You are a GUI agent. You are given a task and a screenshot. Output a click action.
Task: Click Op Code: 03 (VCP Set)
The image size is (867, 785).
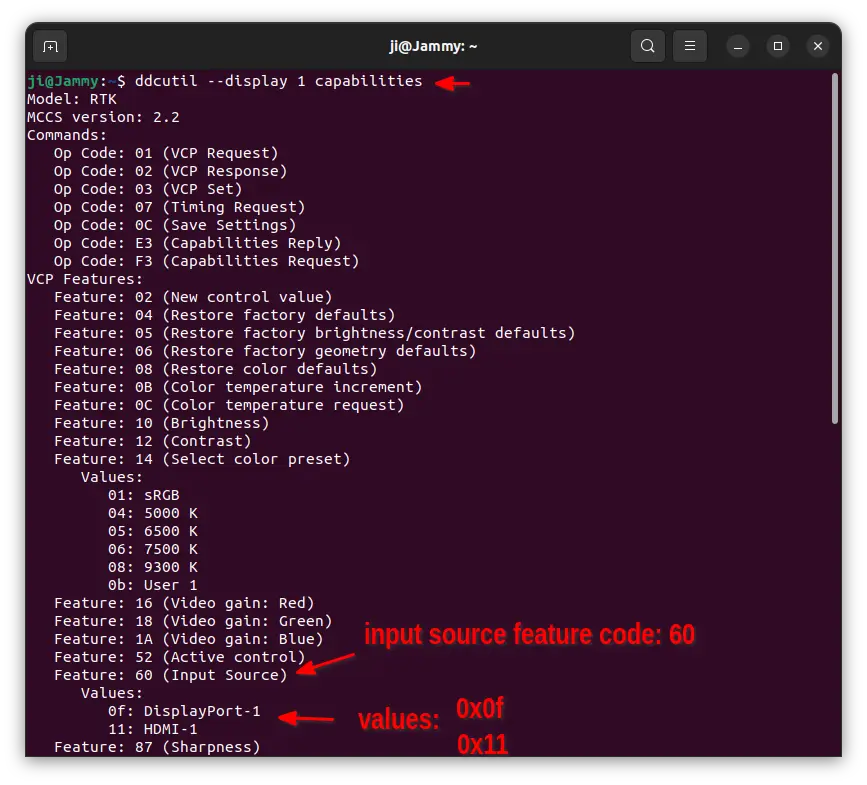coord(148,189)
